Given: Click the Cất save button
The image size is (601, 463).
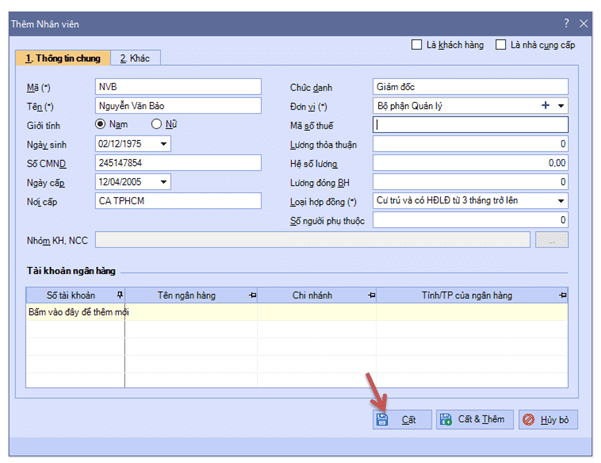Looking at the screenshot, I should 400,420.
